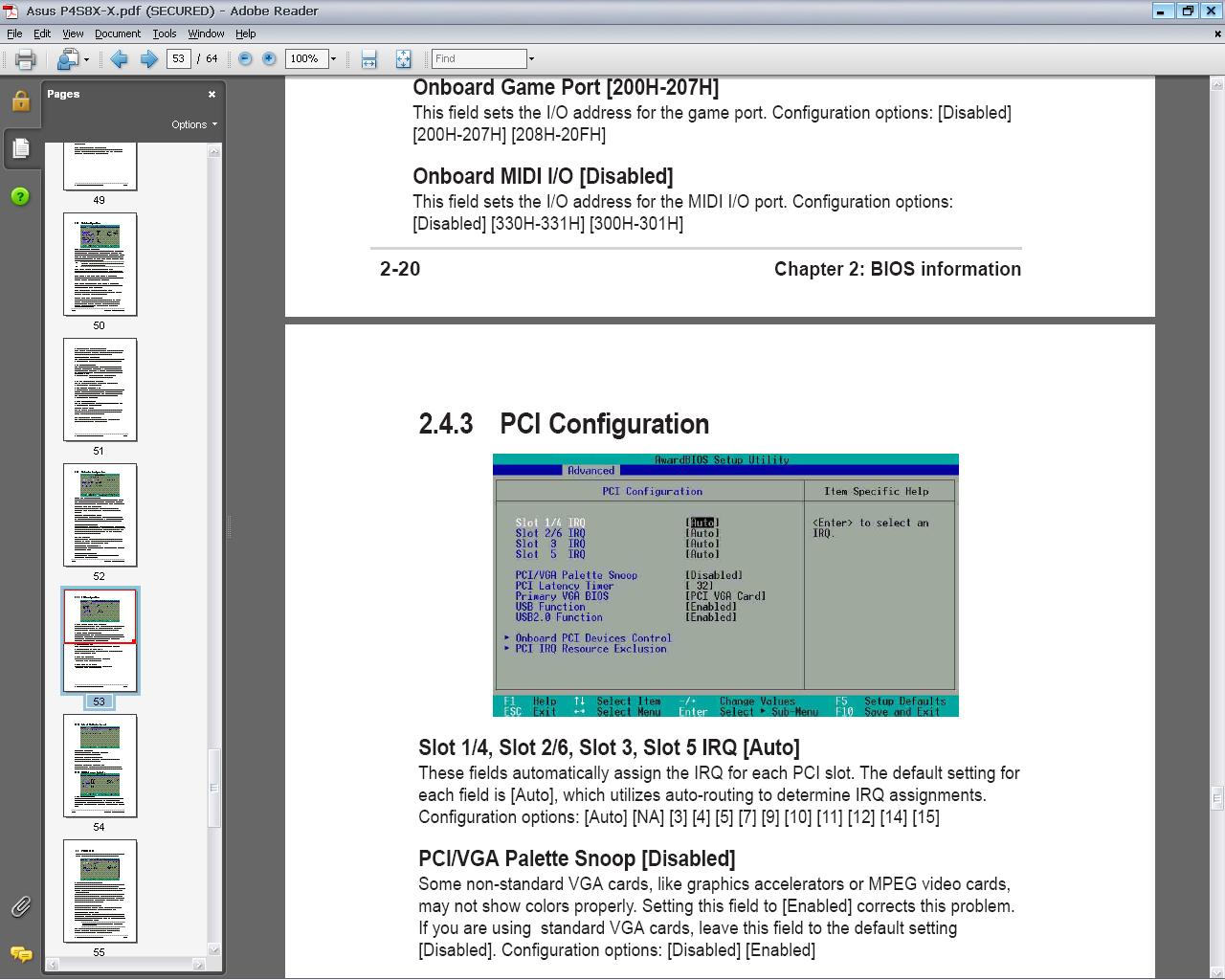Click the page number input field

point(178,58)
